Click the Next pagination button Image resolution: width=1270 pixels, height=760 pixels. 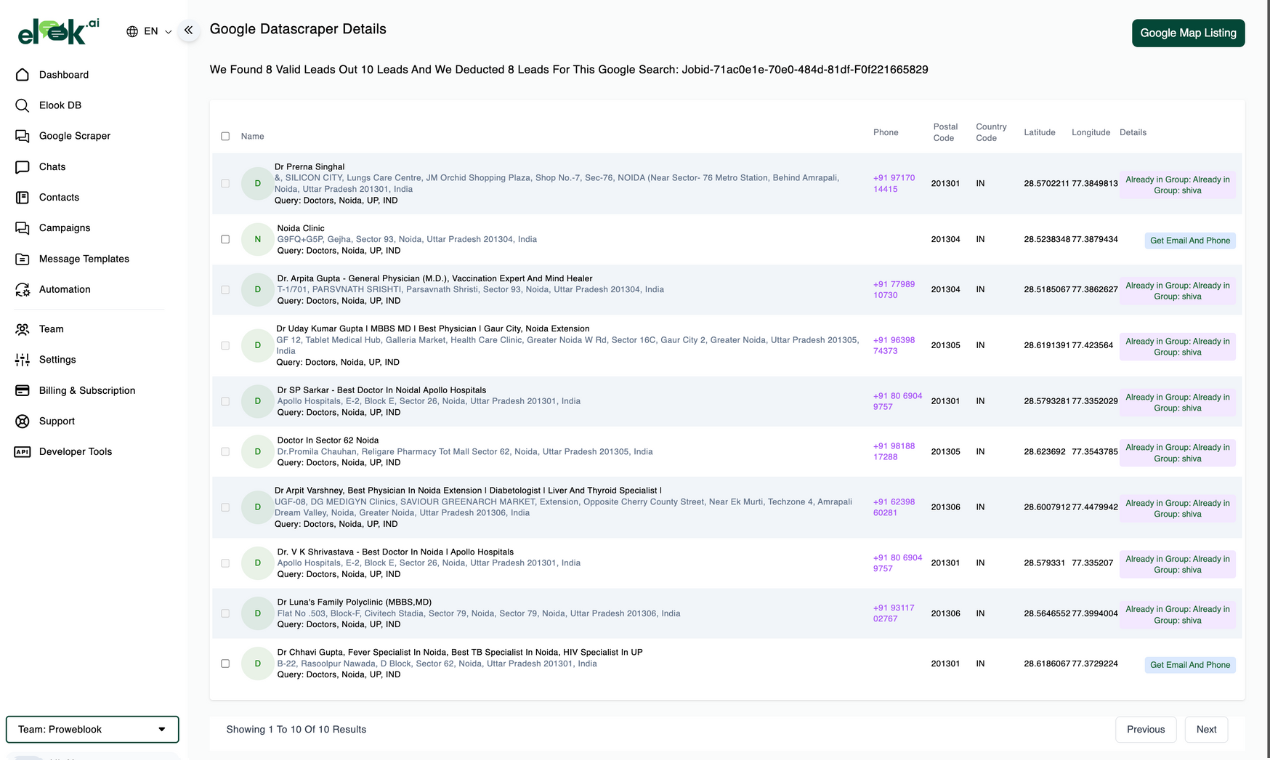(1206, 730)
